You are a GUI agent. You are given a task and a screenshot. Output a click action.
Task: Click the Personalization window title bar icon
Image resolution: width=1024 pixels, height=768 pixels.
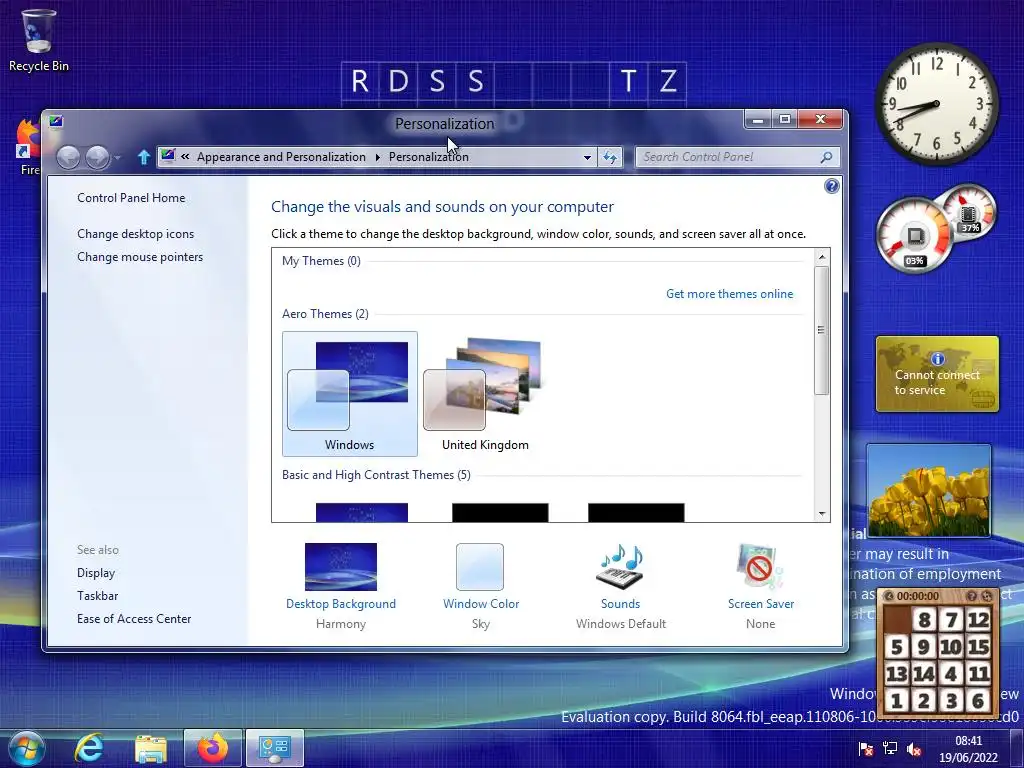(56, 121)
